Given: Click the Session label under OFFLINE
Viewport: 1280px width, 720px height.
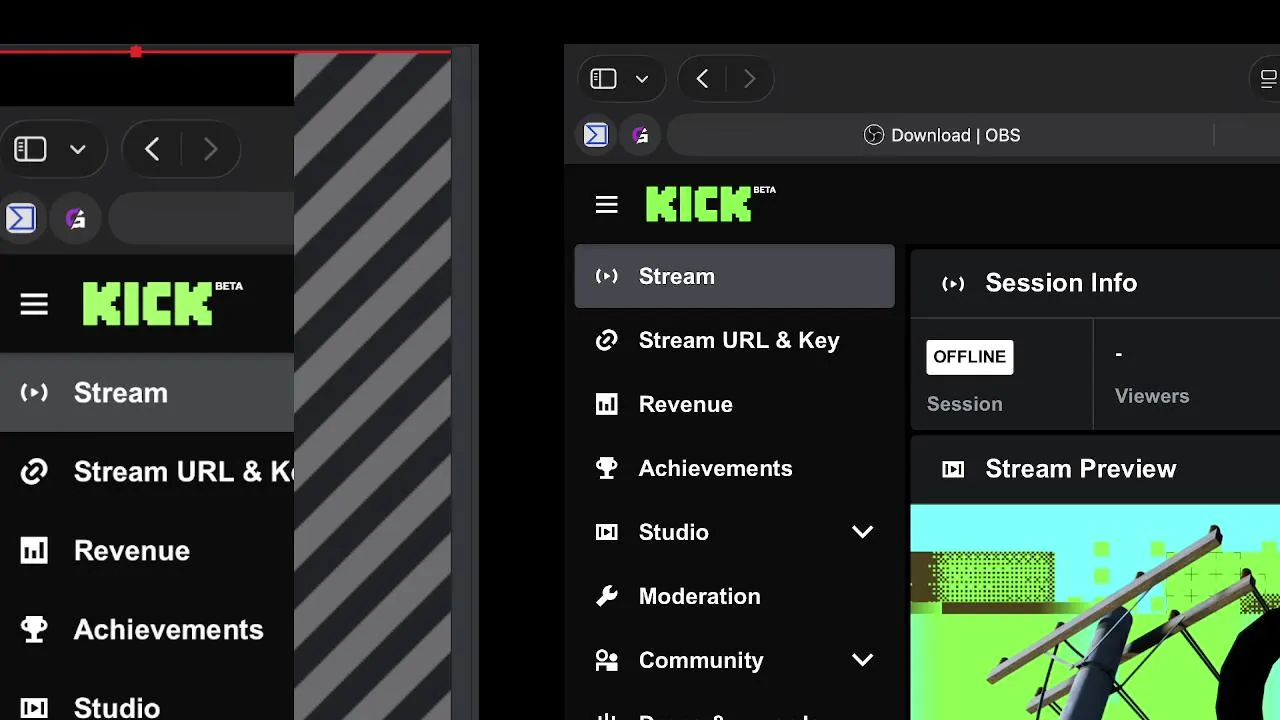Looking at the screenshot, I should [x=964, y=404].
